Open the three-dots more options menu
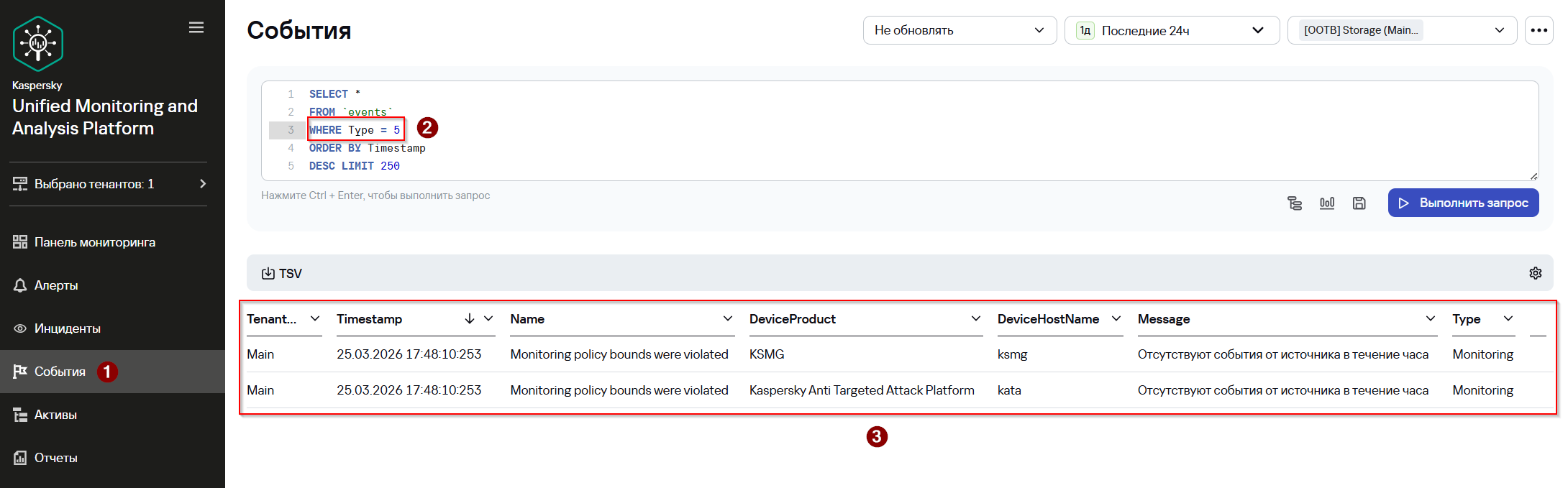Screen dimensions: 1568x488 [x=1539, y=30]
